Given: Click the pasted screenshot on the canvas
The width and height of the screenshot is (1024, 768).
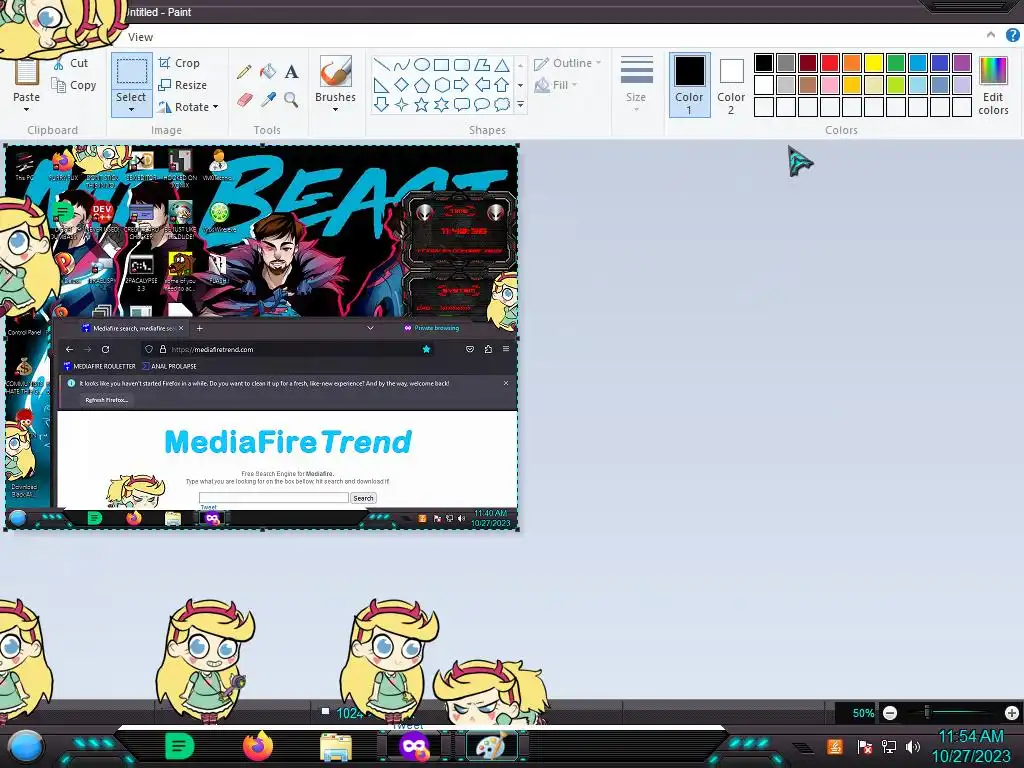Looking at the screenshot, I should (262, 337).
